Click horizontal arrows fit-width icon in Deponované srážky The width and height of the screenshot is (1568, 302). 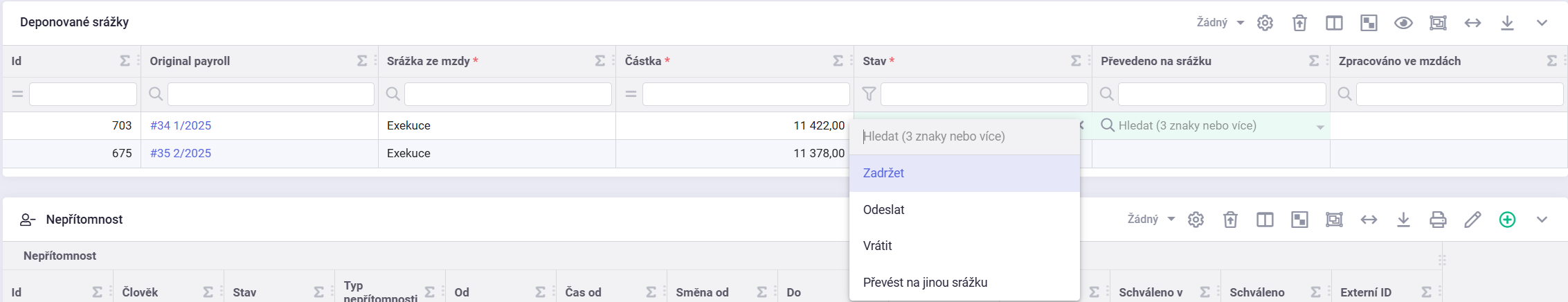pyautogui.click(x=1472, y=23)
